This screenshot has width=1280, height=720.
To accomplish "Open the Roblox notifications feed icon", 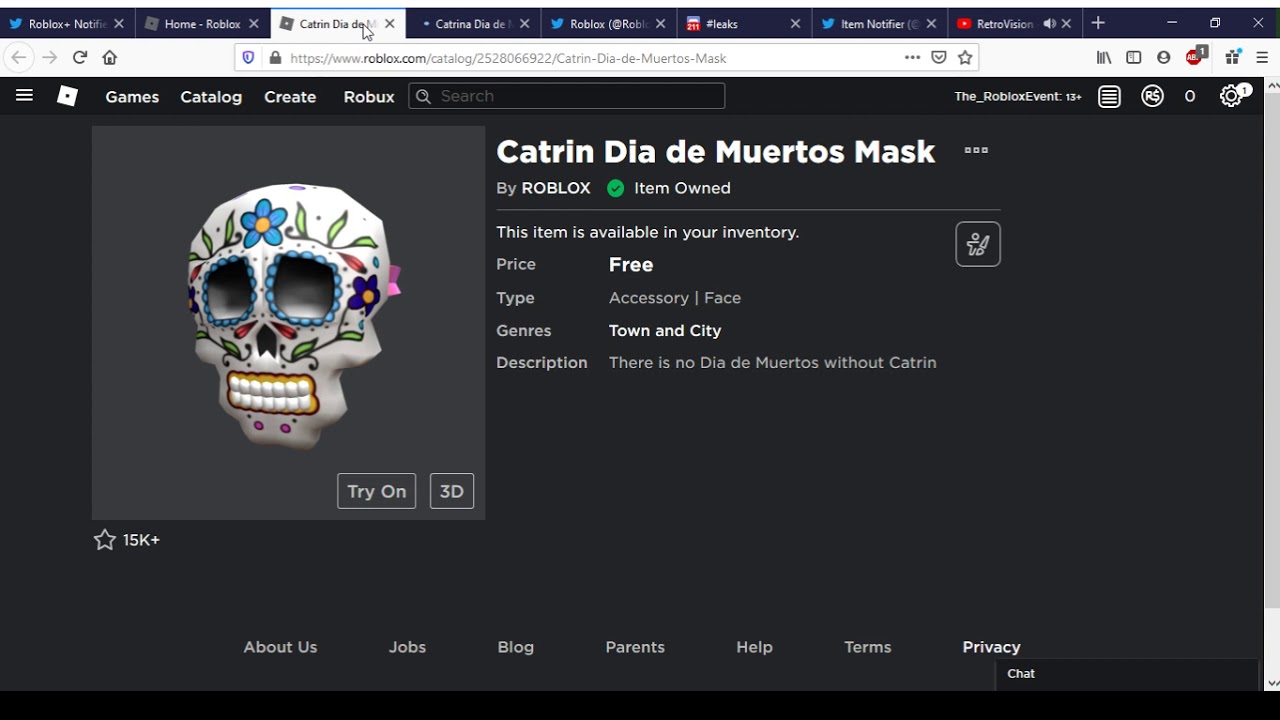I will pos(1109,96).
